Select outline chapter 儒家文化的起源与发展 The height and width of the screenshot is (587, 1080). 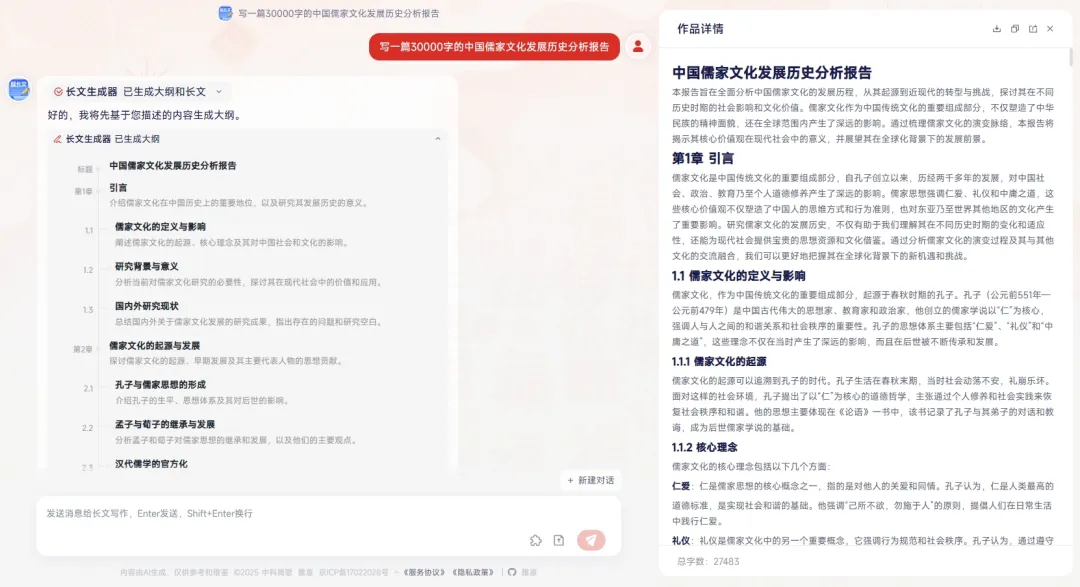154,345
